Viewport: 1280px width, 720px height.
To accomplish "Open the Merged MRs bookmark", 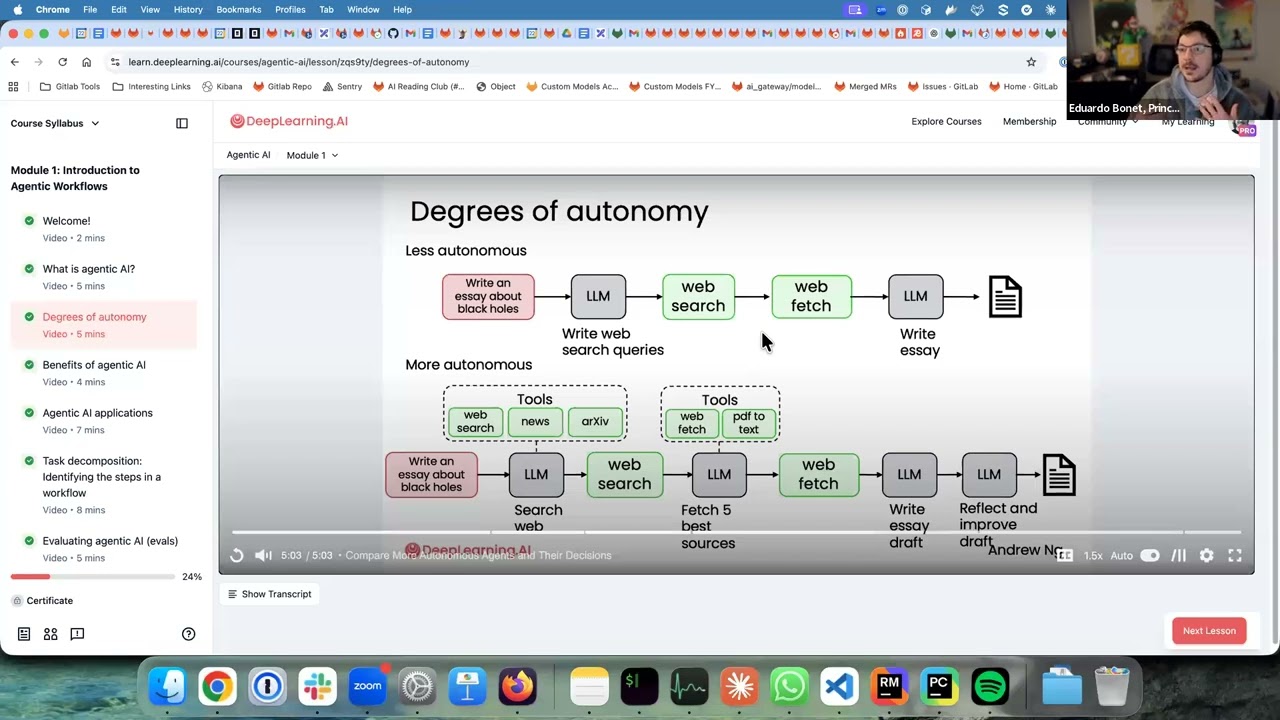I will [865, 87].
